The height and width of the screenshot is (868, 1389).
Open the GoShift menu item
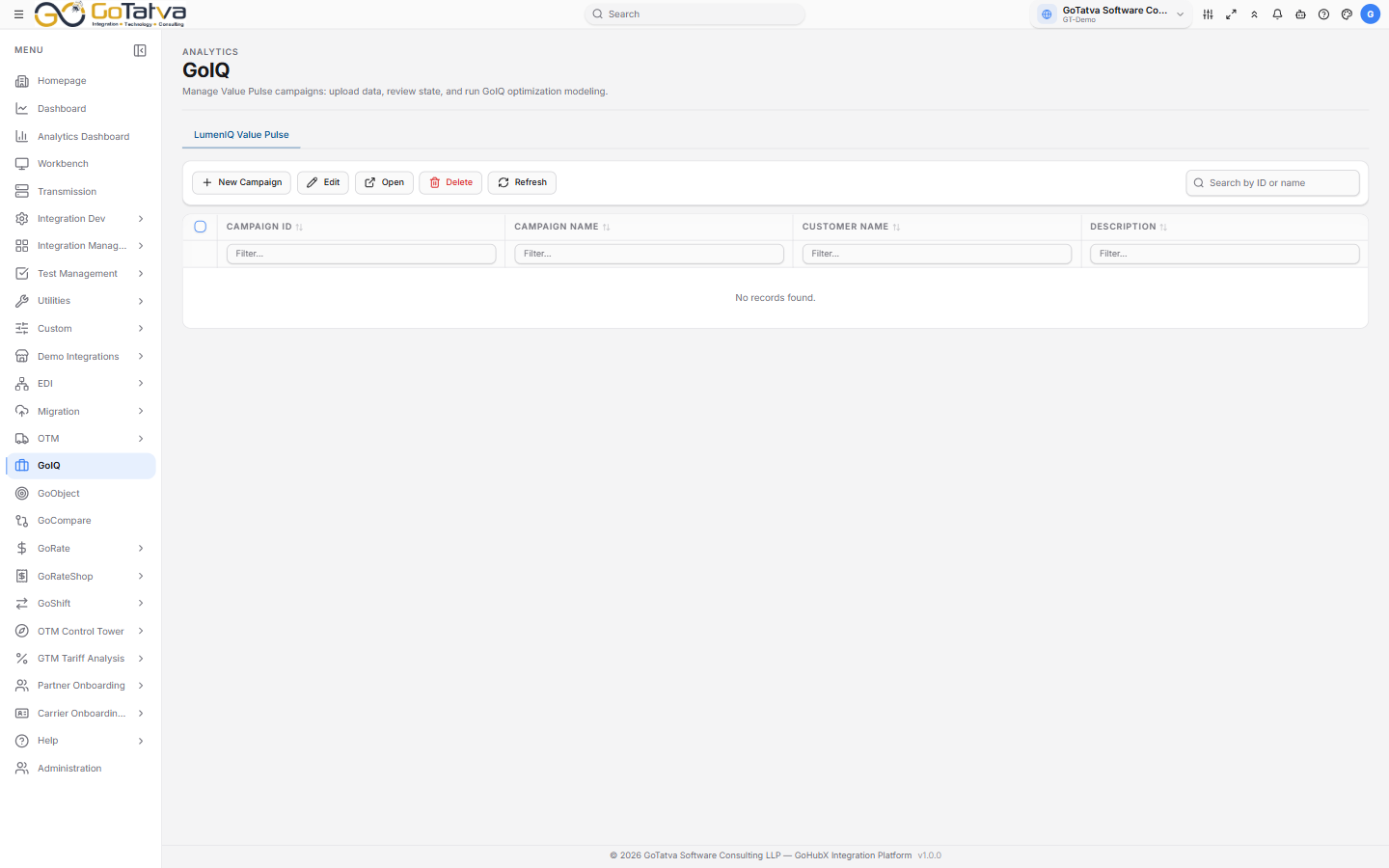pos(81,604)
